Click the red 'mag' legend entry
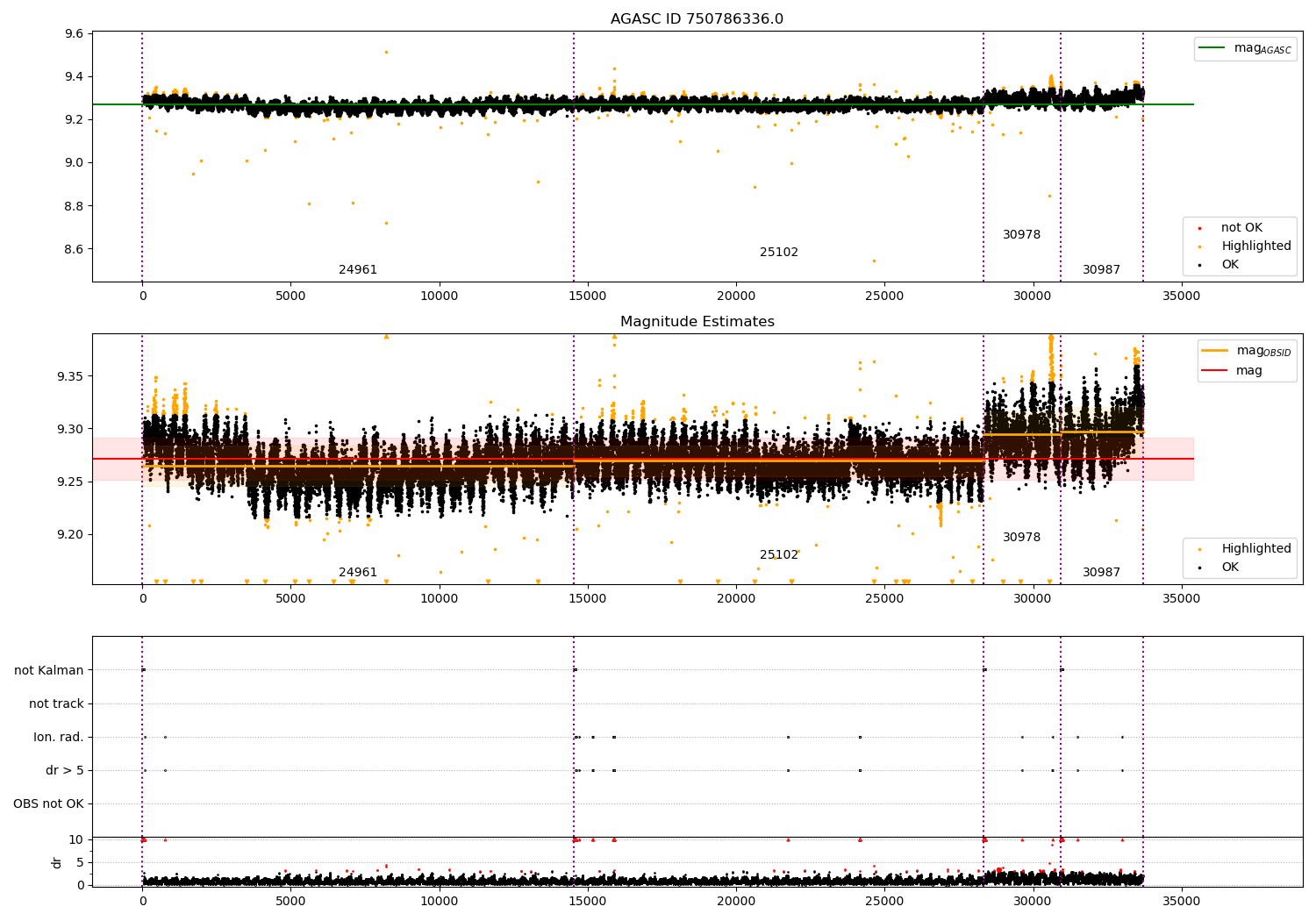Image resolution: width=1316 pixels, height=921 pixels. click(1249, 371)
